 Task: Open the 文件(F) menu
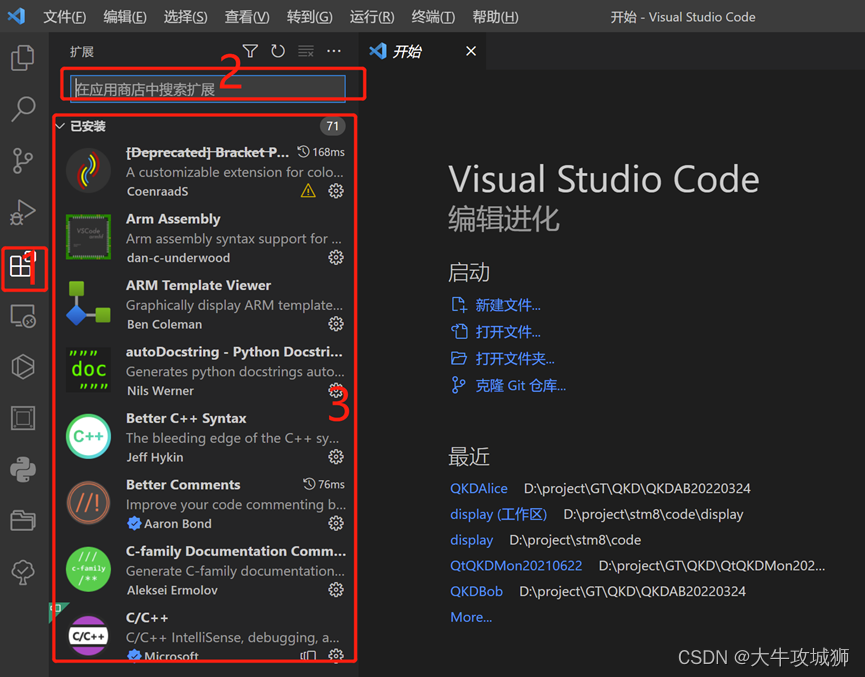[65, 17]
